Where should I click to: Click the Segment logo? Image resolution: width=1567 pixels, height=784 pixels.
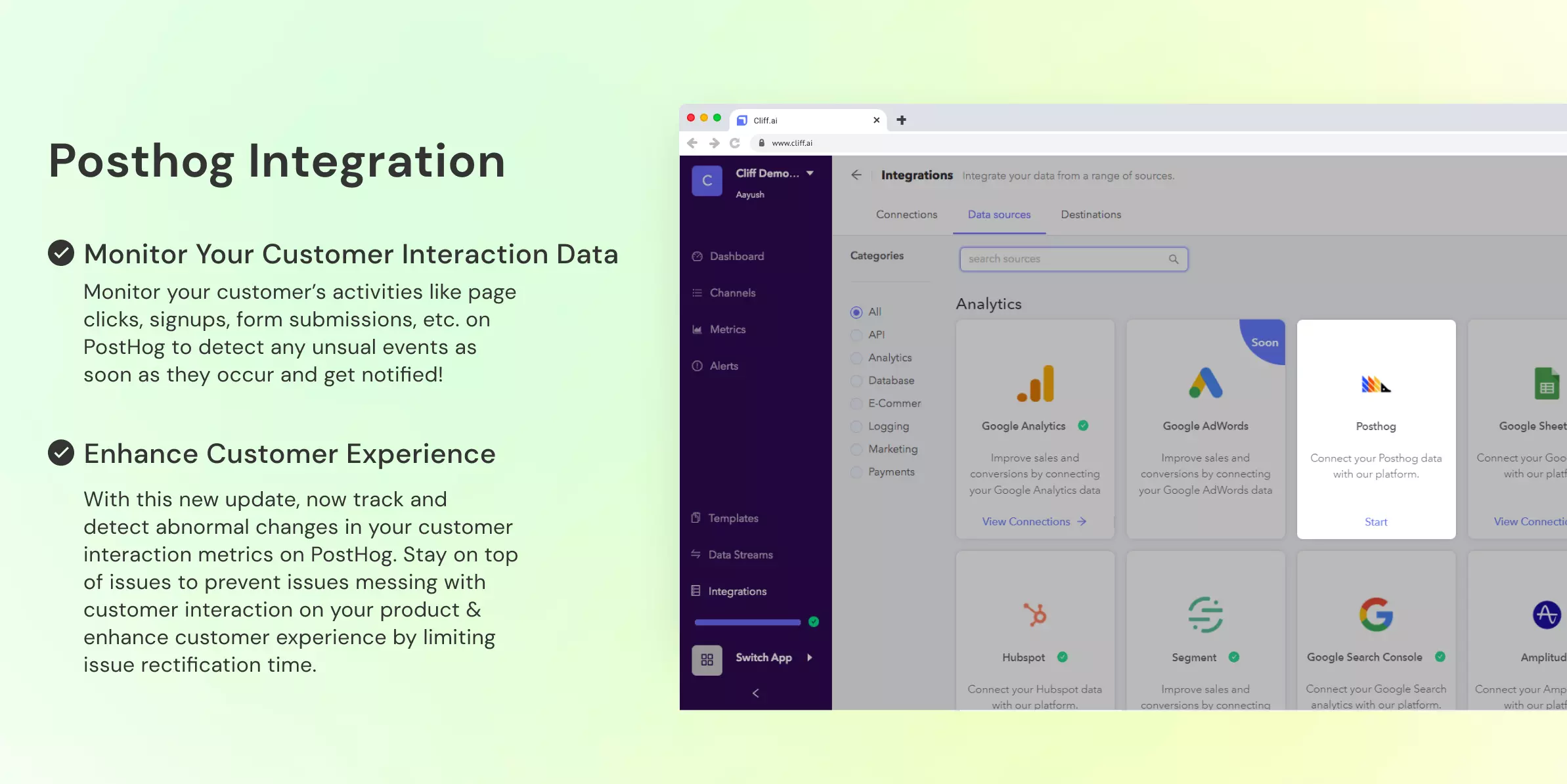coord(1206,615)
